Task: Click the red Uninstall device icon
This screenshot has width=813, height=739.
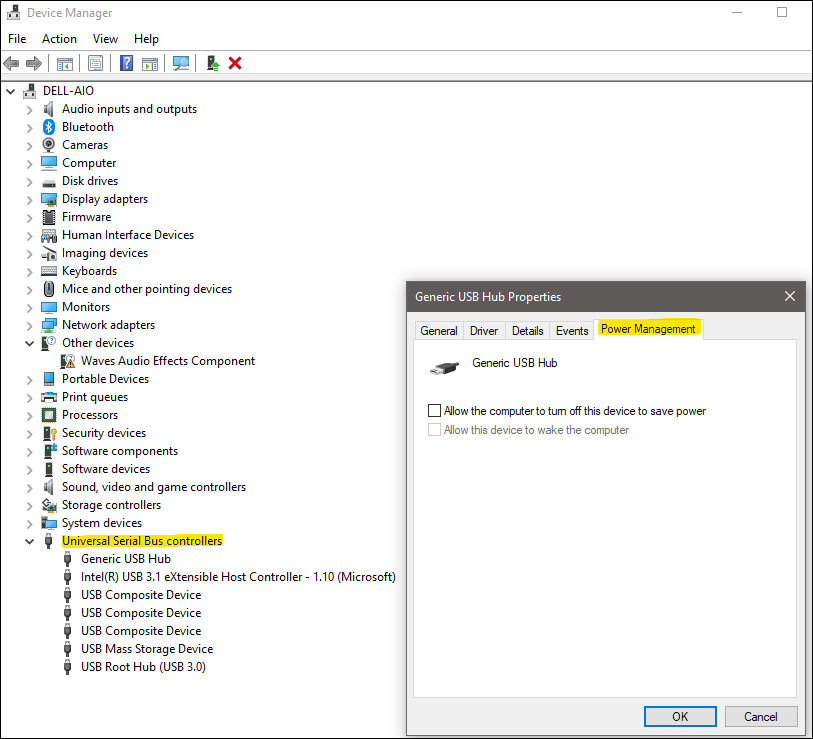Action: coord(235,63)
